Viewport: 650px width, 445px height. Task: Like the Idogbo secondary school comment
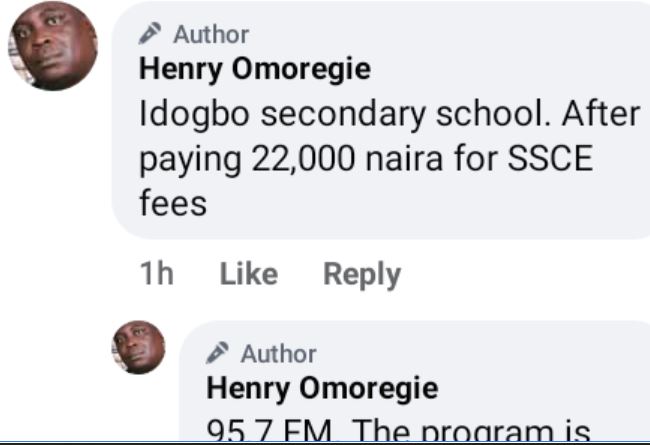coord(248,274)
